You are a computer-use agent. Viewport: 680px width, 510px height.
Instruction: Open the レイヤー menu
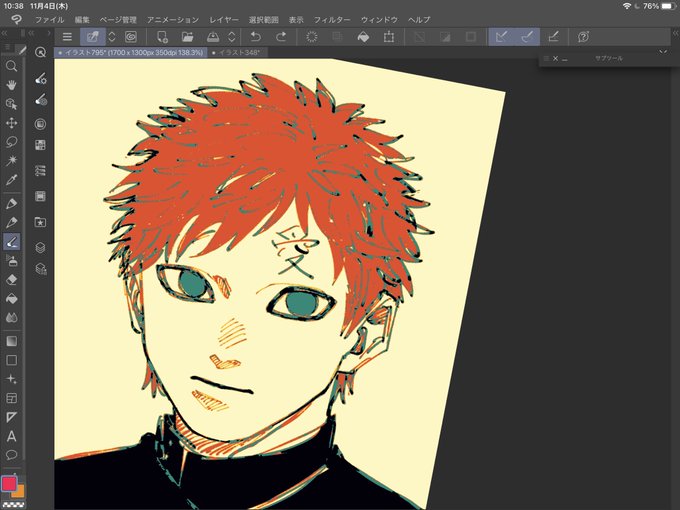point(224,20)
